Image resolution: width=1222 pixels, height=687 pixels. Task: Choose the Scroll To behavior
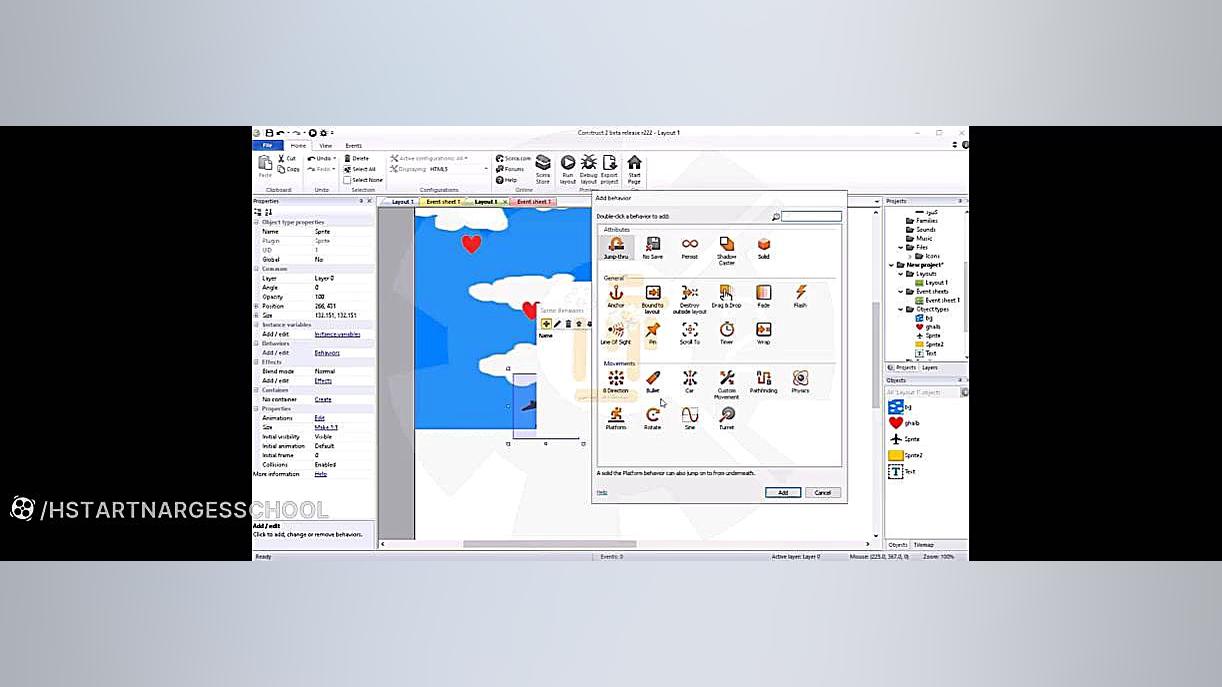(689, 333)
